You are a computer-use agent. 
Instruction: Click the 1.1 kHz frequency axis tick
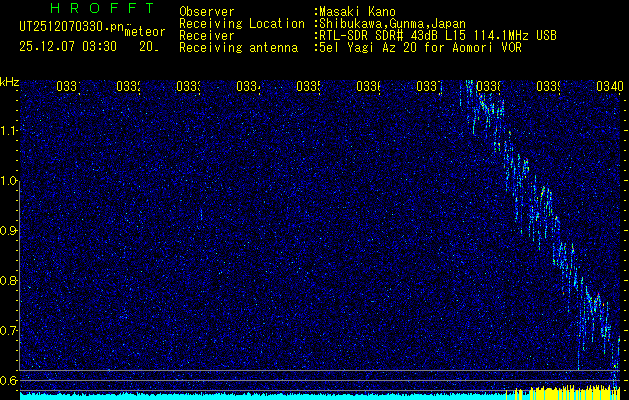(9, 131)
